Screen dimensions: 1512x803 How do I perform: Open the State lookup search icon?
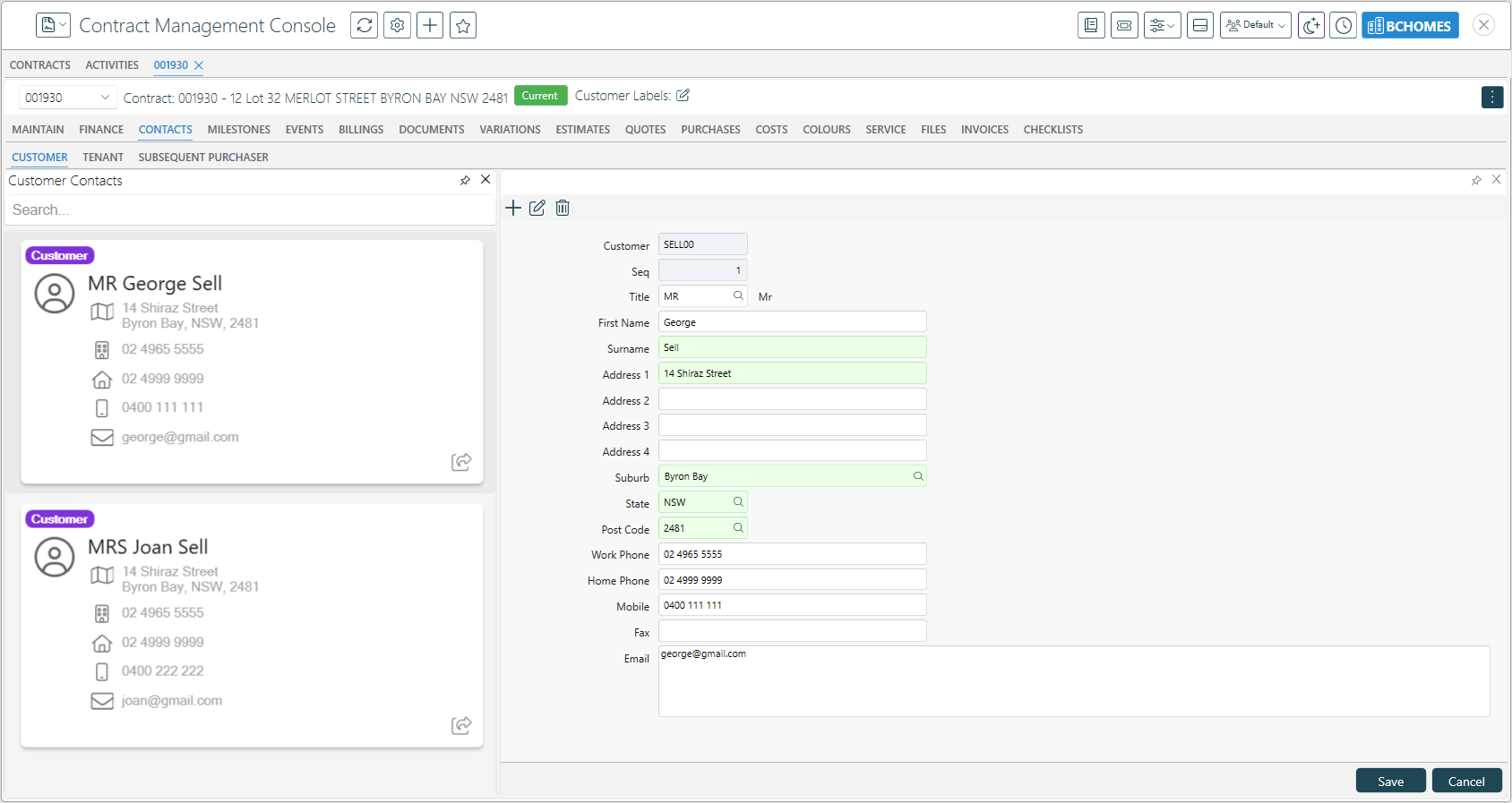[x=738, y=502]
